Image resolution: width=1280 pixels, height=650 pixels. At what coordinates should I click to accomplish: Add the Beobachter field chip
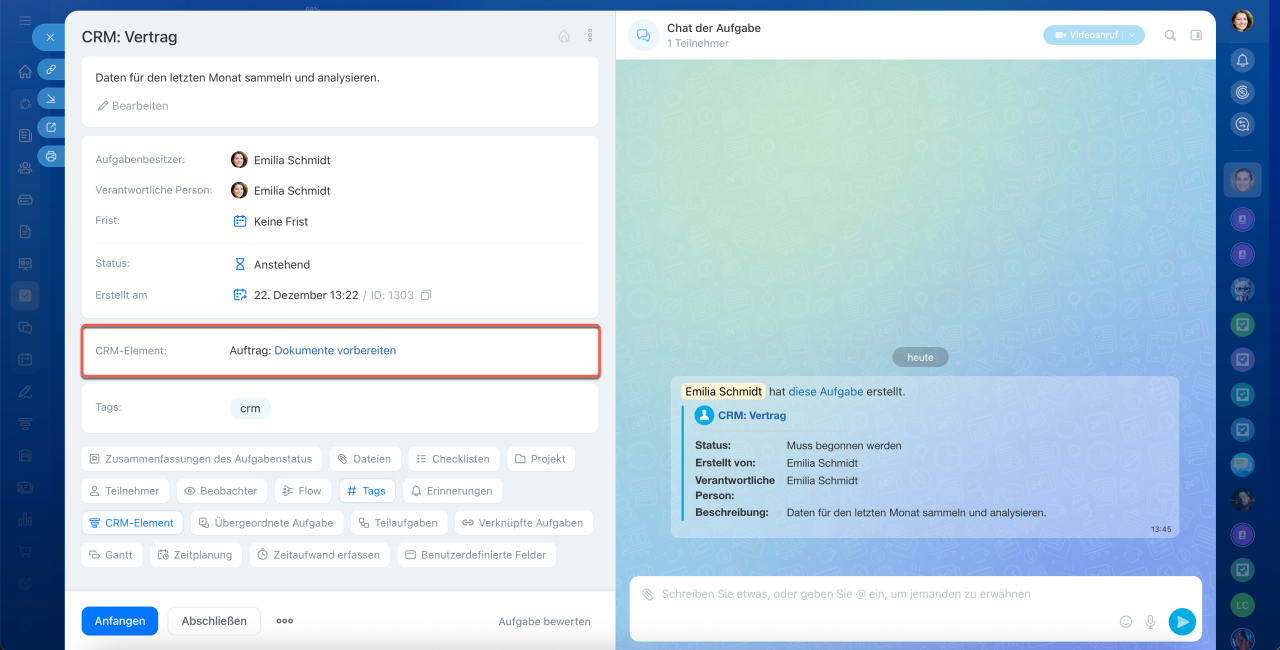click(x=222, y=491)
